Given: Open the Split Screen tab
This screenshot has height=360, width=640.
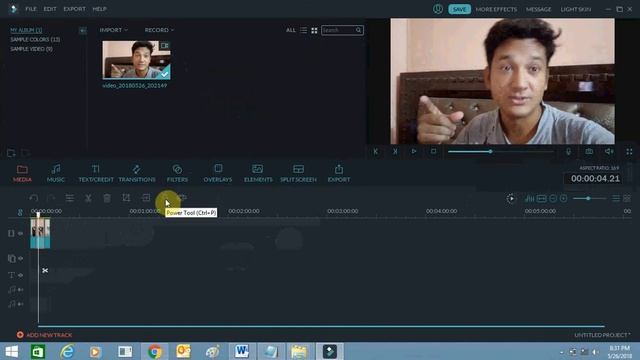Looking at the screenshot, I should click(x=298, y=173).
